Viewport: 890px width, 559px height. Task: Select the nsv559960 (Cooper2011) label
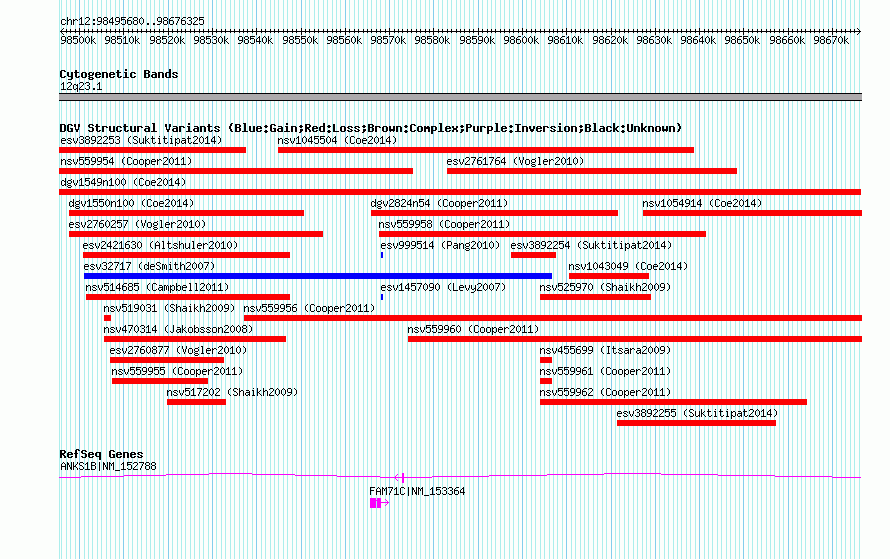[473, 329]
